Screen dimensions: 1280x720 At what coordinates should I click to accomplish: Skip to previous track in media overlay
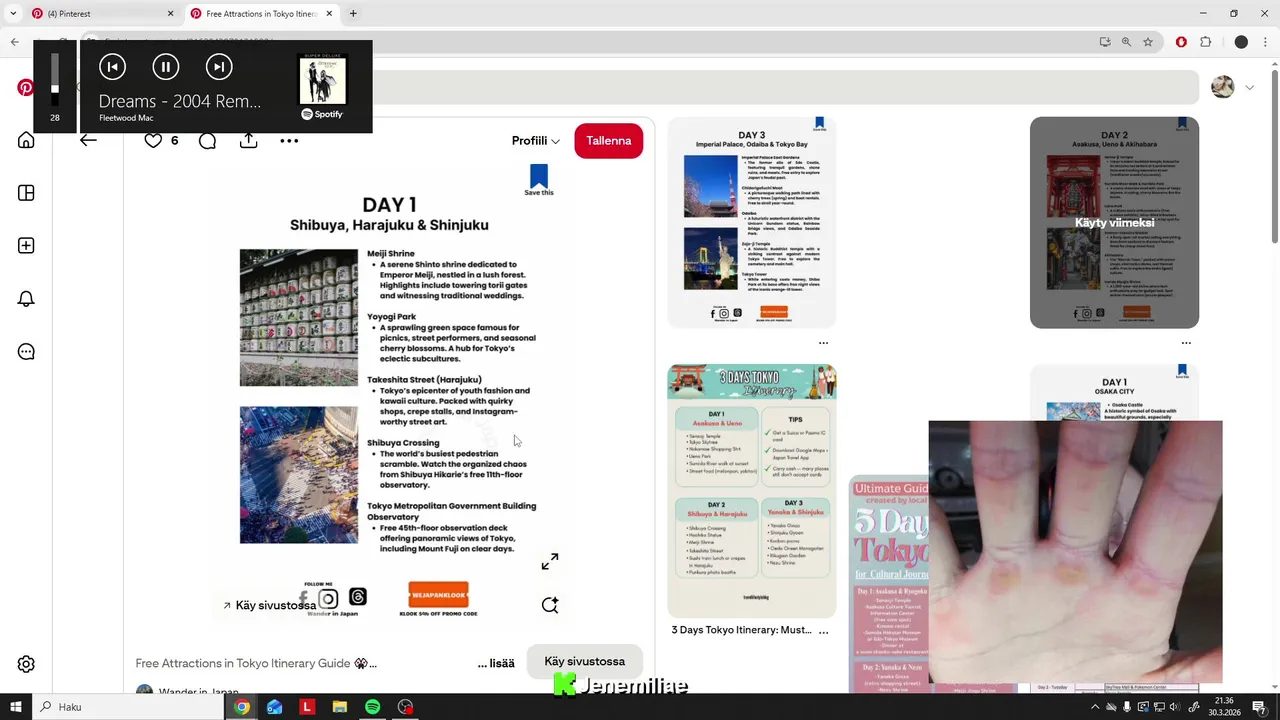[x=112, y=67]
